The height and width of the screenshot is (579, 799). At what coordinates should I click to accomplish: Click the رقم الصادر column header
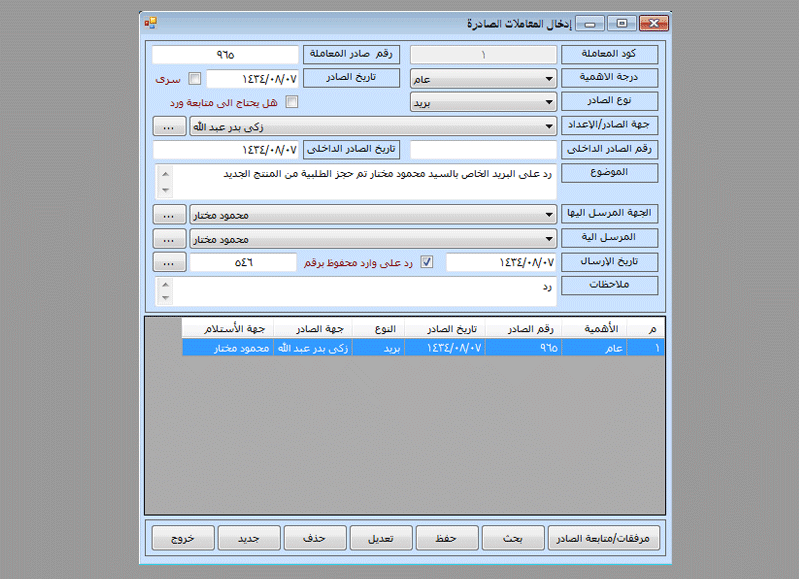(x=523, y=329)
